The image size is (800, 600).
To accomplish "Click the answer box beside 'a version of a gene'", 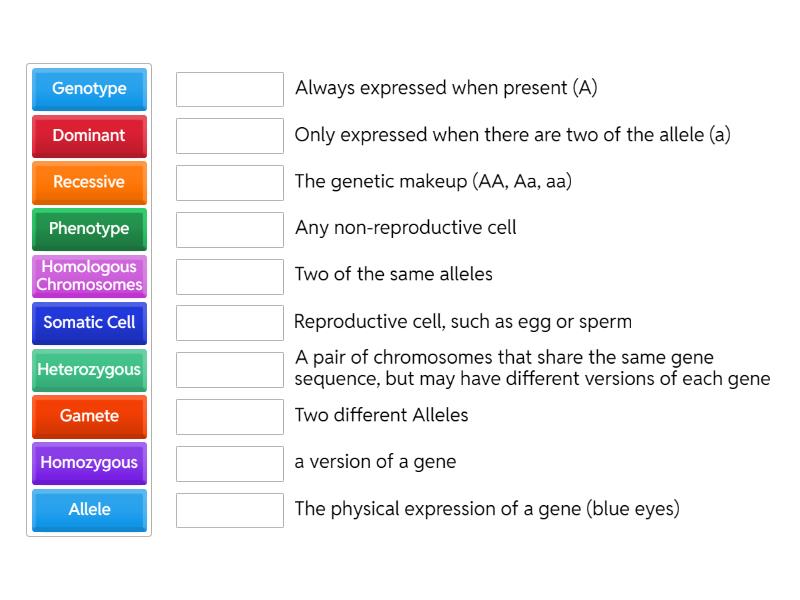I will [x=229, y=463].
